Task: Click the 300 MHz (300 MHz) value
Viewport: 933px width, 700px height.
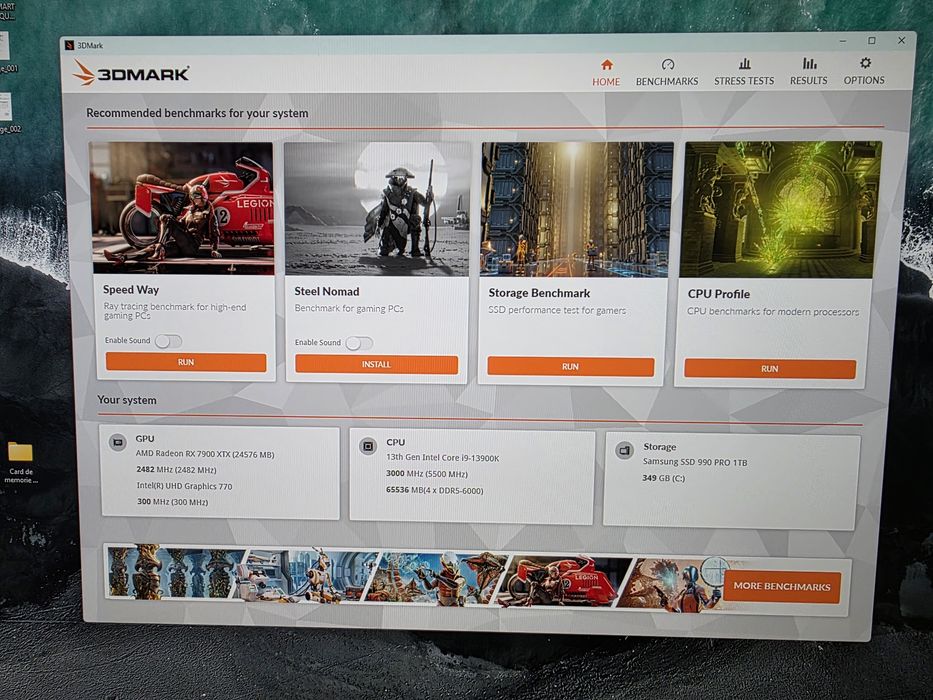Action: [173, 502]
